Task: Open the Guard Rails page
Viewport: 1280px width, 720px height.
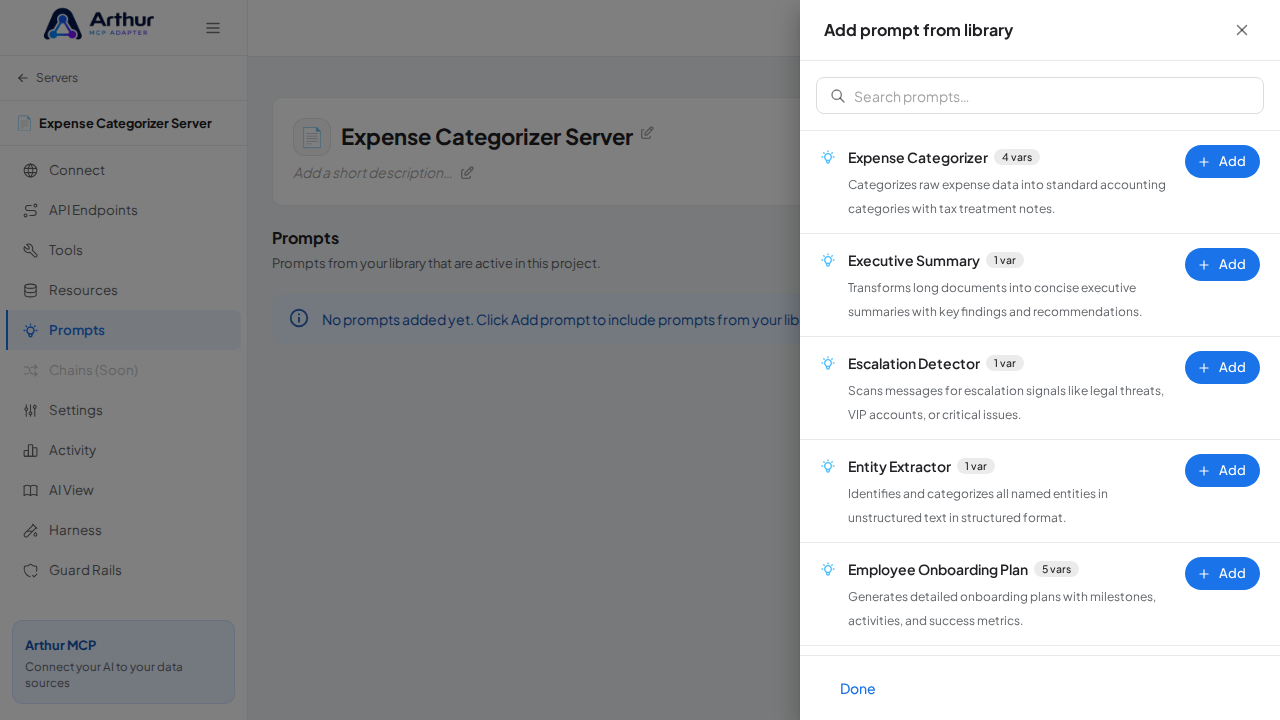Action: 123,570
